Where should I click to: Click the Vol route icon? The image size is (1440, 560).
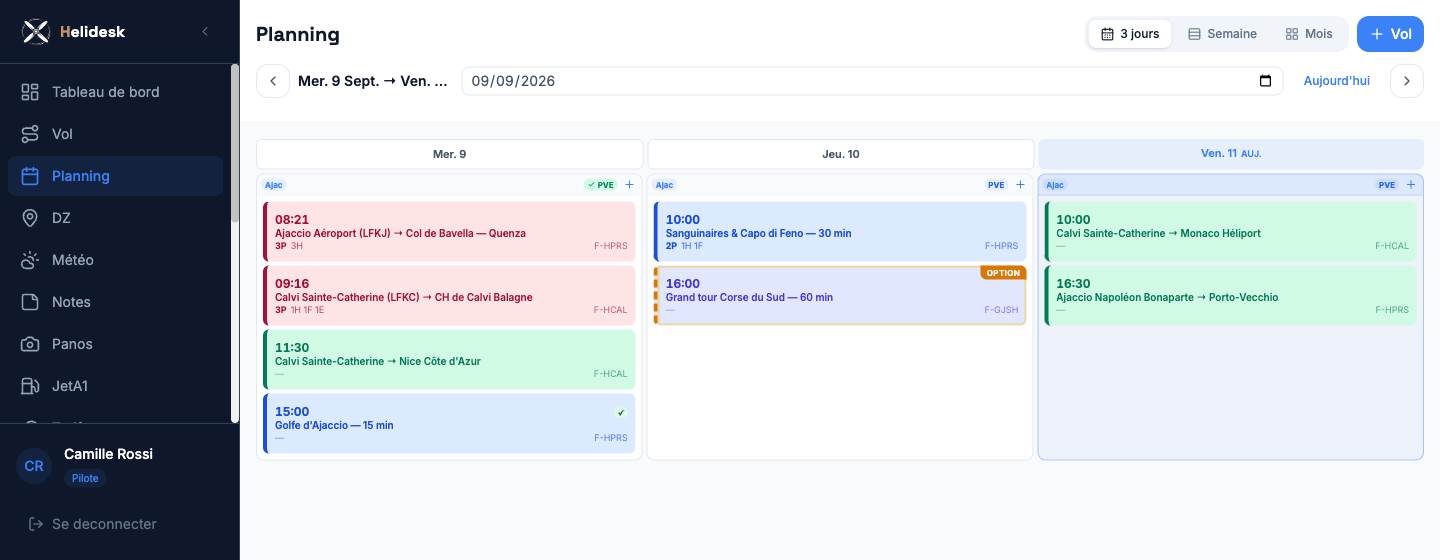tap(30, 134)
